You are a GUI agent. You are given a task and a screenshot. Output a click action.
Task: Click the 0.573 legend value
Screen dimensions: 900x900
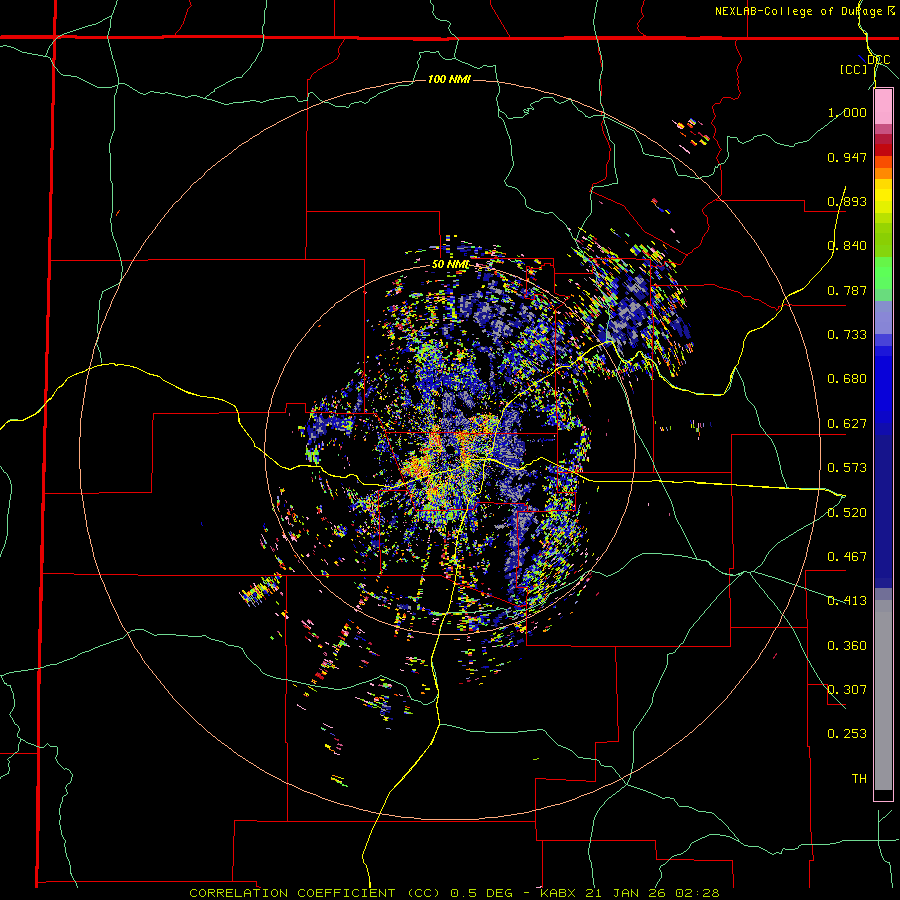tap(847, 468)
